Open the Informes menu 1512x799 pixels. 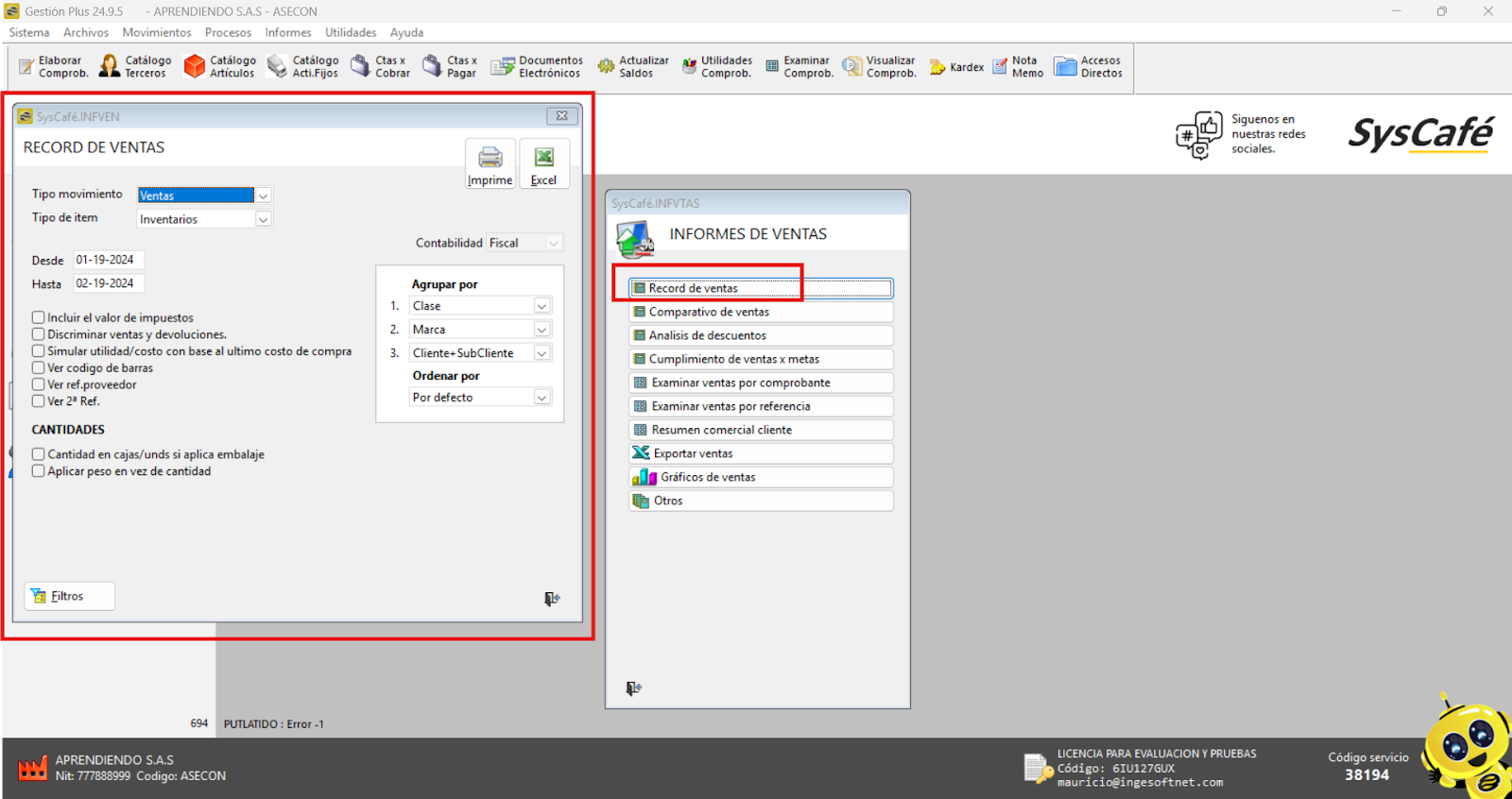pyautogui.click(x=287, y=32)
